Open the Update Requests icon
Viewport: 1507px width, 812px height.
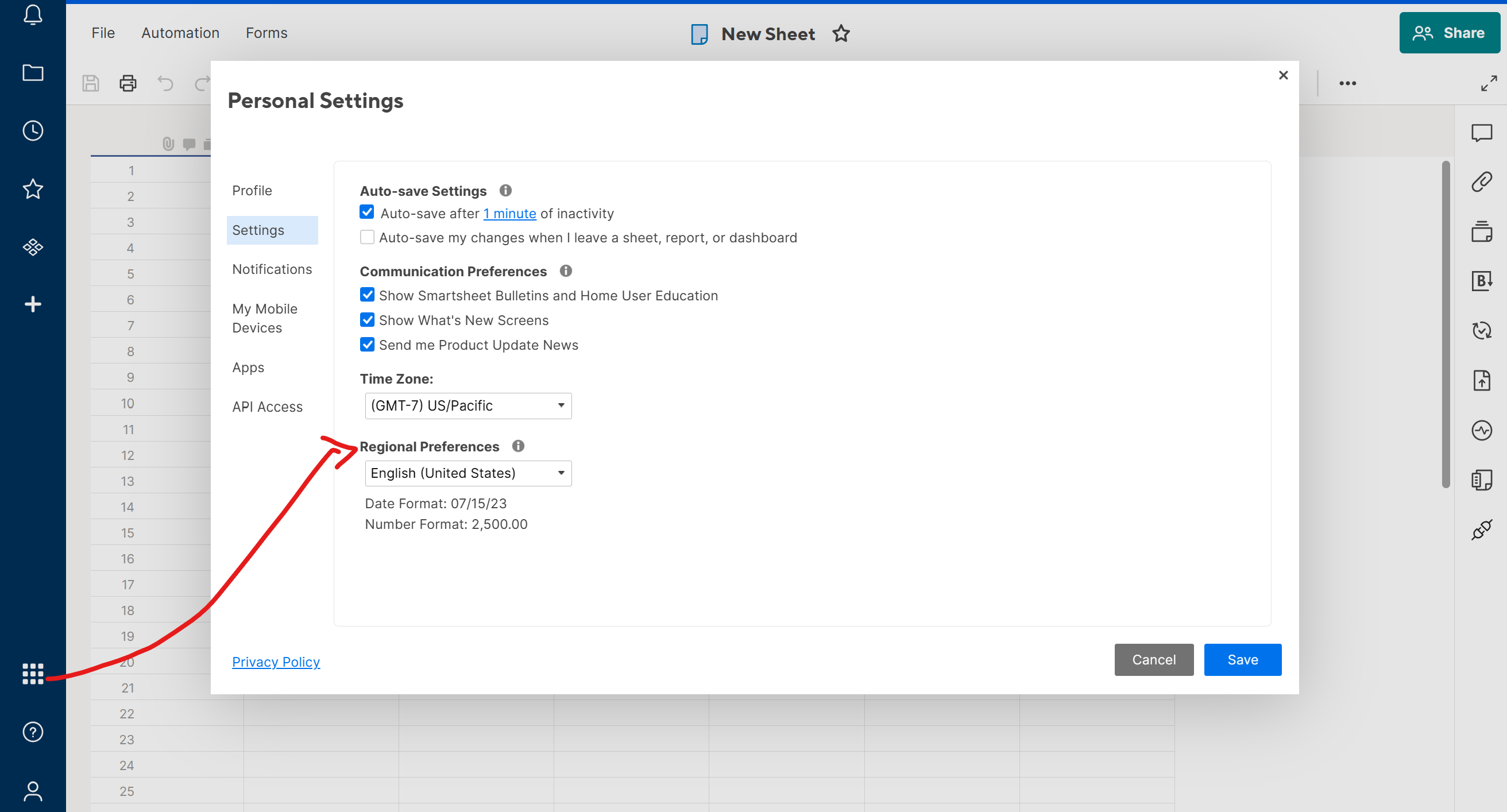[x=1482, y=331]
